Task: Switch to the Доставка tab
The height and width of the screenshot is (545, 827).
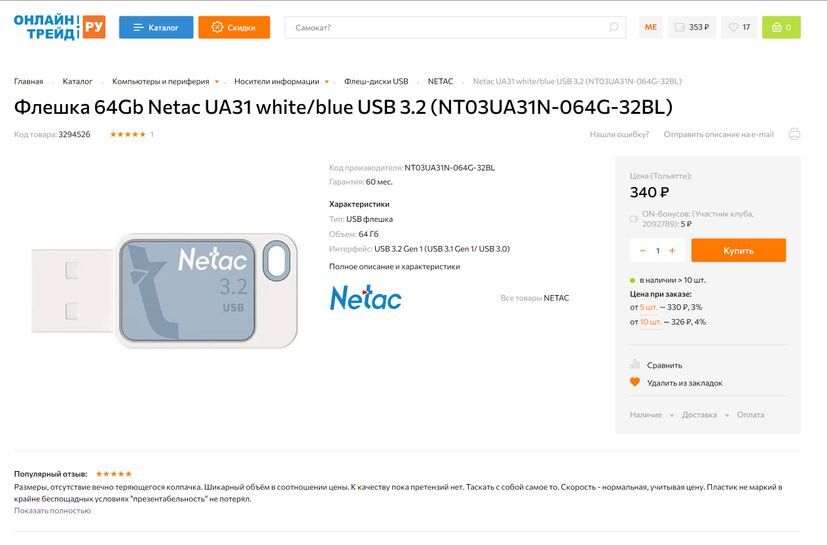Action: pos(699,415)
